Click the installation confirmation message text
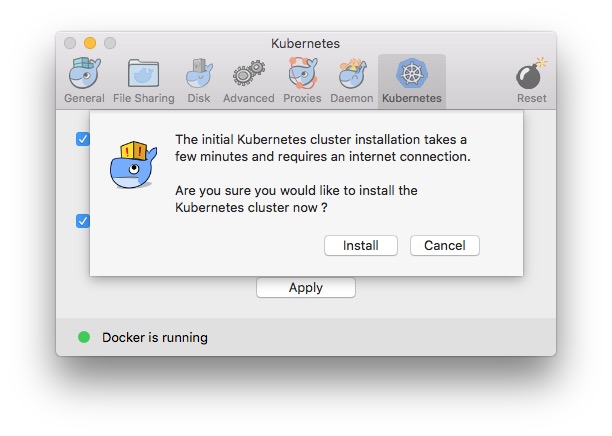Image resolution: width=612 pixels, height=436 pixels. click(321, 148)
